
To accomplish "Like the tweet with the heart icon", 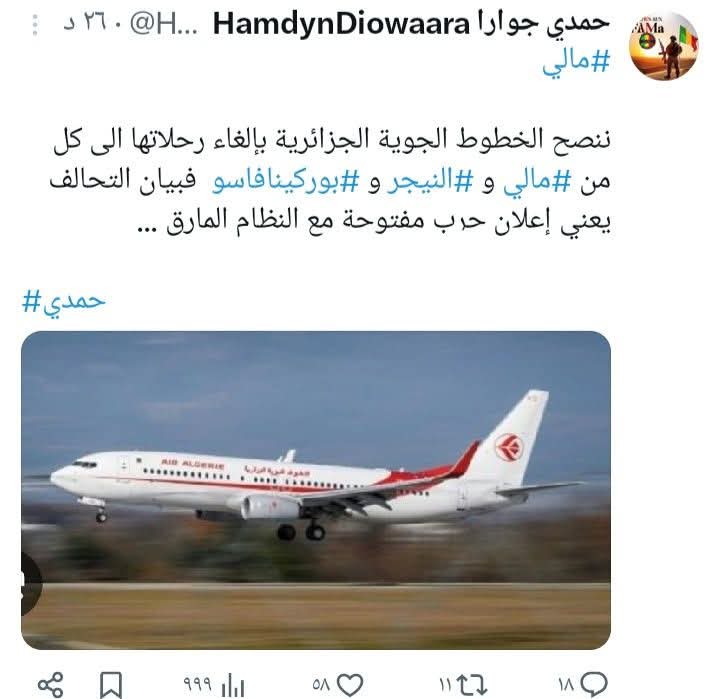I will 350,685.
